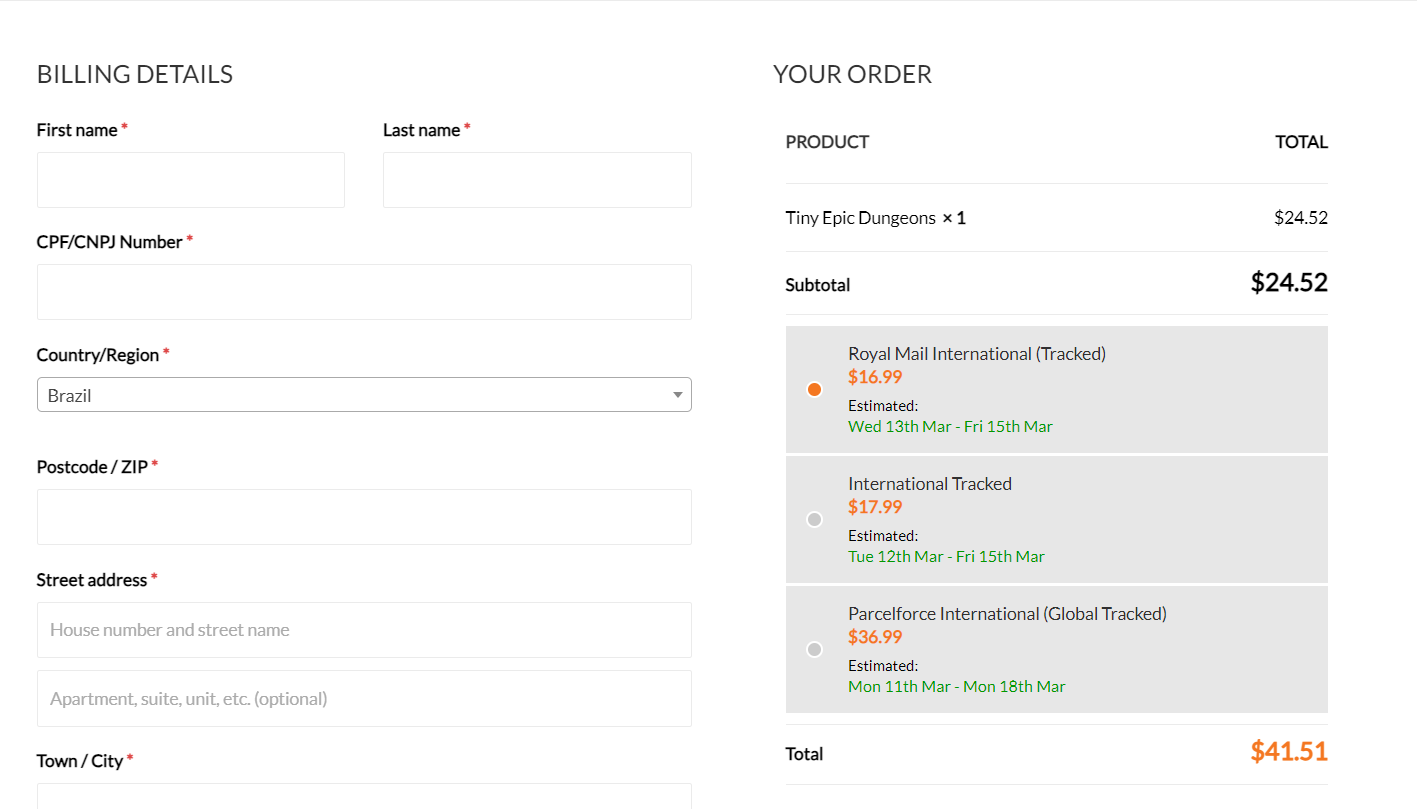Click the First name field label
Viewport: 1417px width, 809px height.
point(77,130)
